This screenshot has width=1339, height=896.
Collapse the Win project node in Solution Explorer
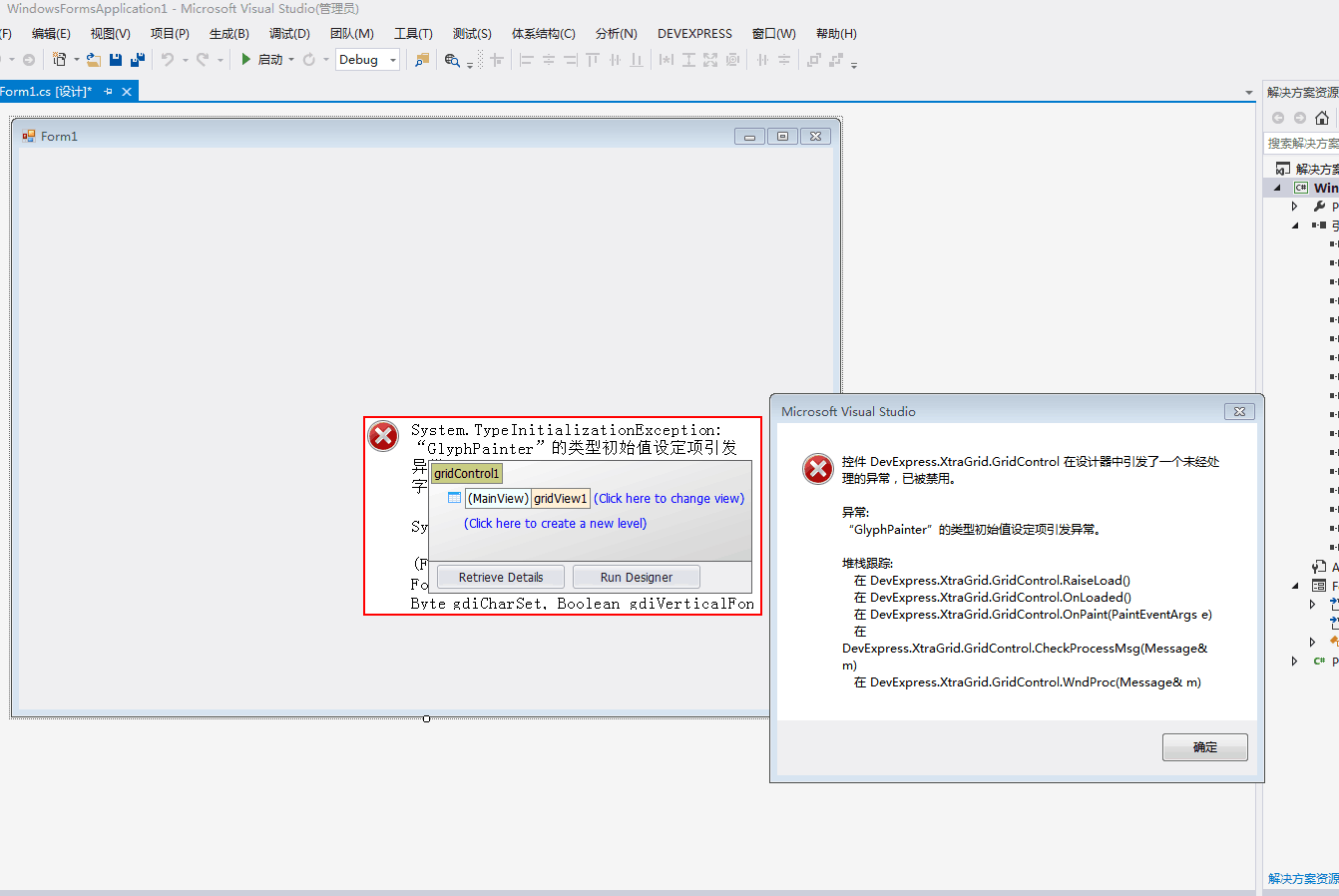[x=1278, y=188]
